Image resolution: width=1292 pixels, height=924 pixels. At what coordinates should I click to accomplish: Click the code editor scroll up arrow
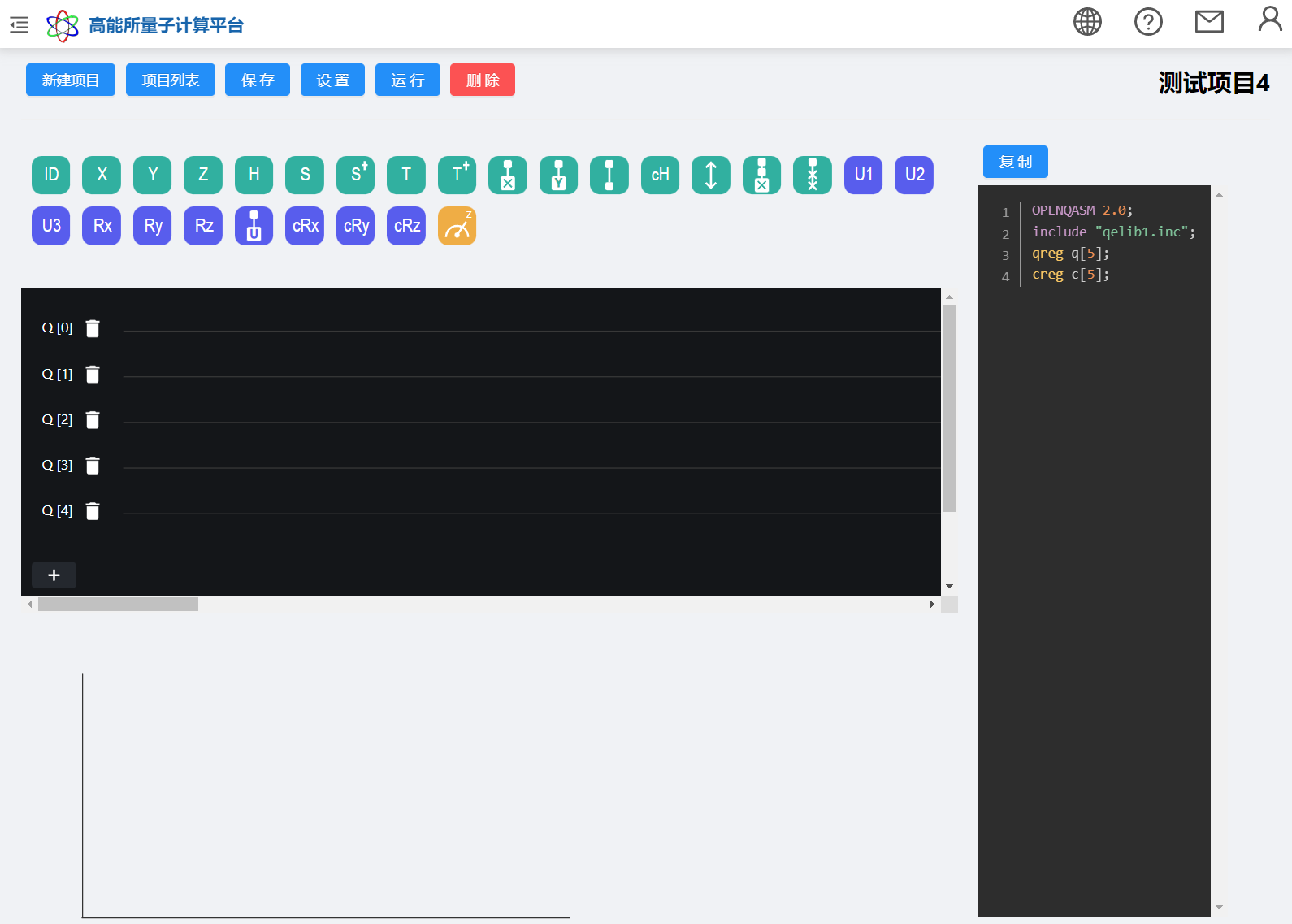coord(1219,195)
